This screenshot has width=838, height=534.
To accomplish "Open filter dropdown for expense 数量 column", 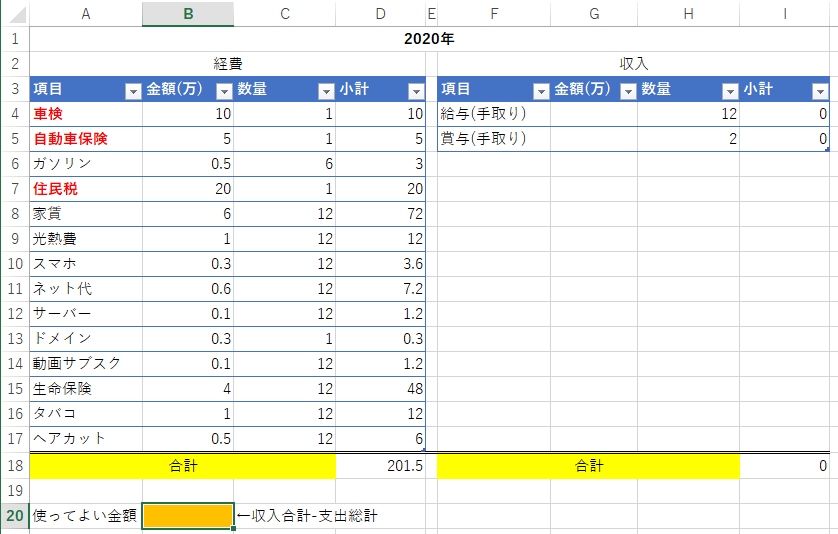I will coord(326,92).
